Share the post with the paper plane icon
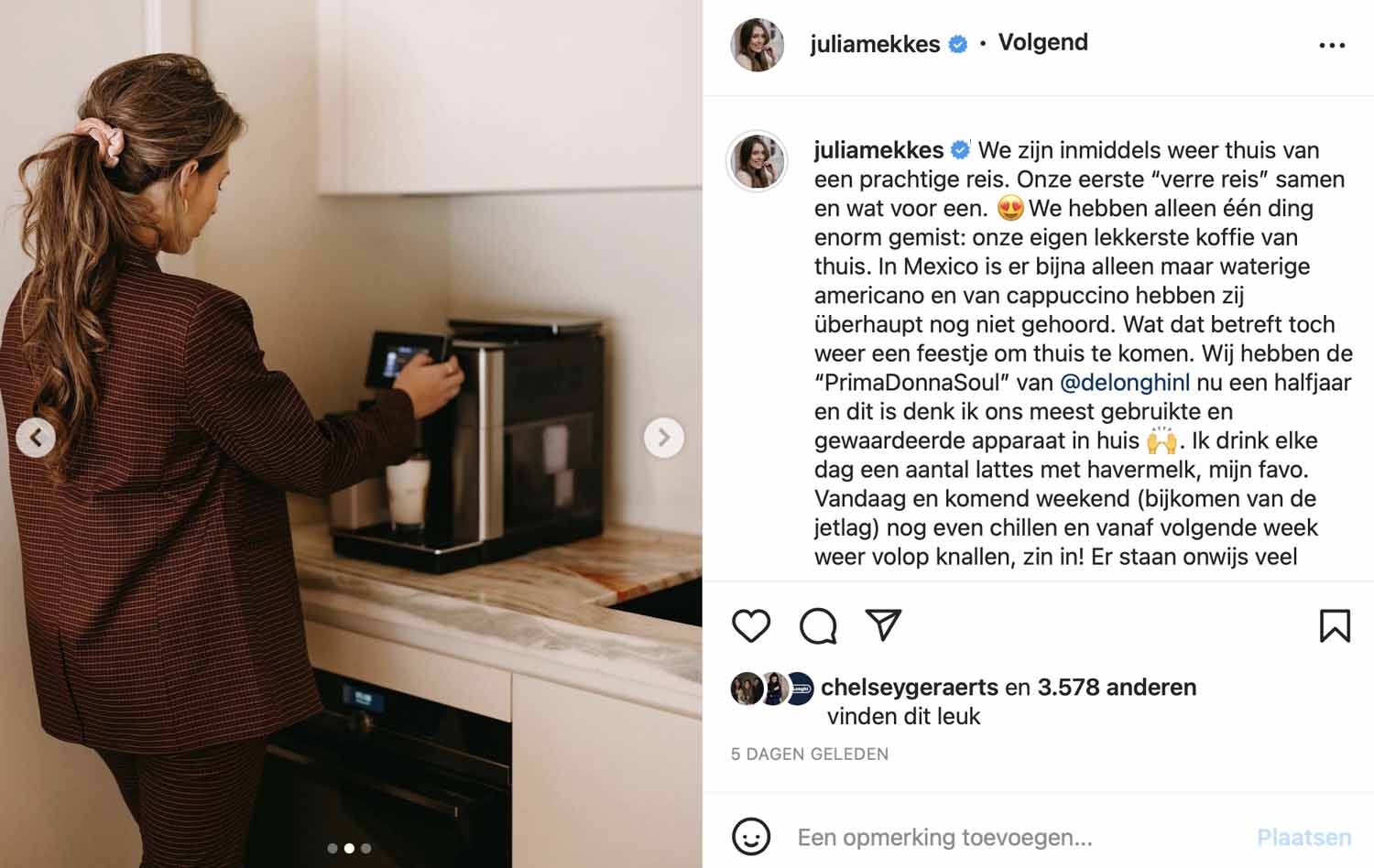The height and width of the screenshot is (868, 1374). pos(884,625)
